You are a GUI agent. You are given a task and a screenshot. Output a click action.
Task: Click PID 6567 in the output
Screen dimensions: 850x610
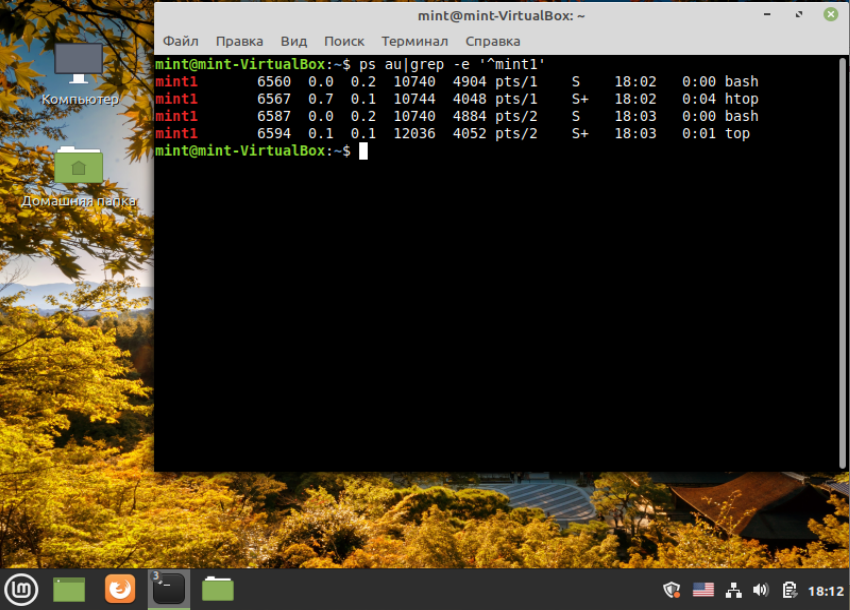coord(274,99)
